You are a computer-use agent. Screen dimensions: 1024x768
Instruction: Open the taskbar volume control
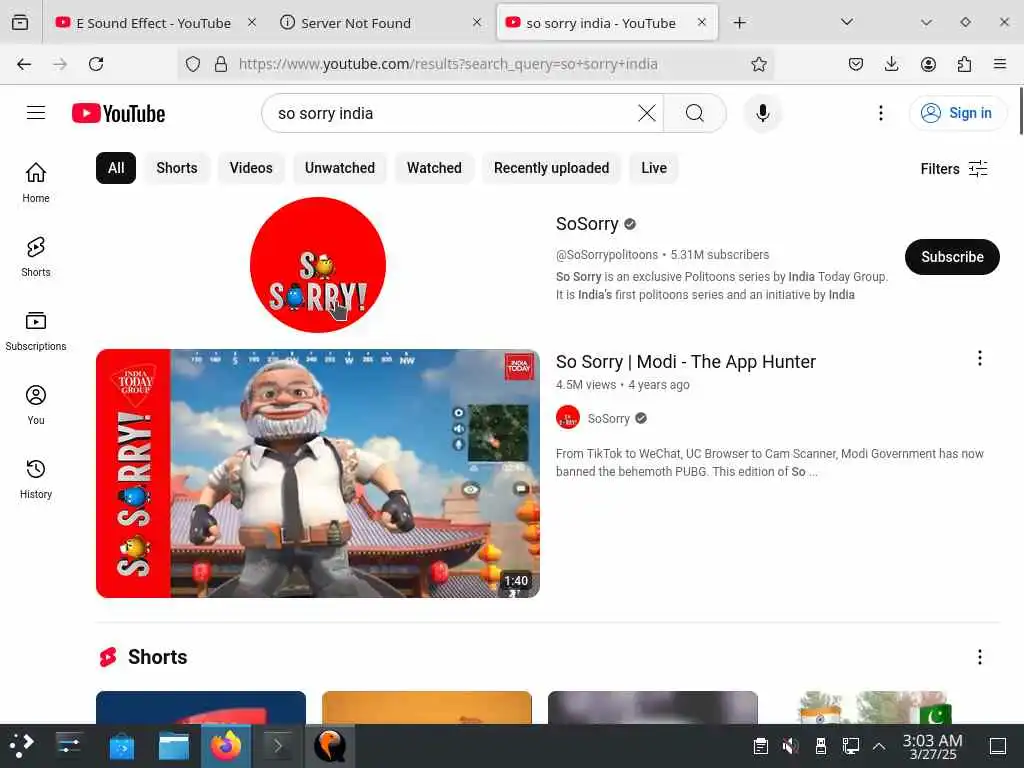[790, 746]
